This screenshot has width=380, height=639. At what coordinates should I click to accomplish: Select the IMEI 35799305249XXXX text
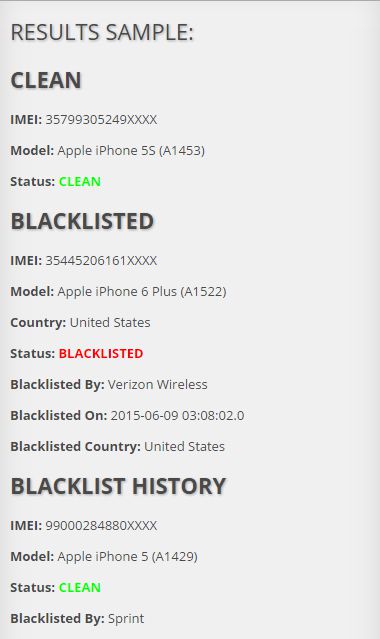tap(101, 119)
